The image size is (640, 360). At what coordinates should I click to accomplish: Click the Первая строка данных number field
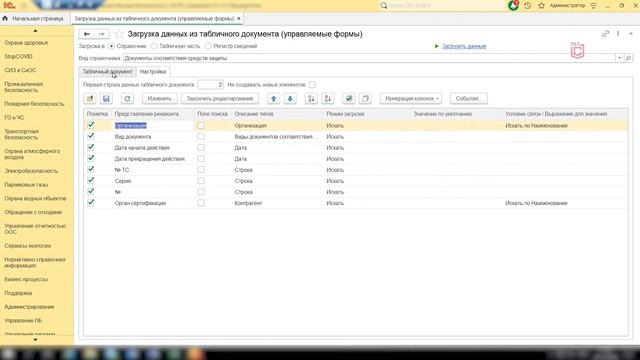pos(210,85)
